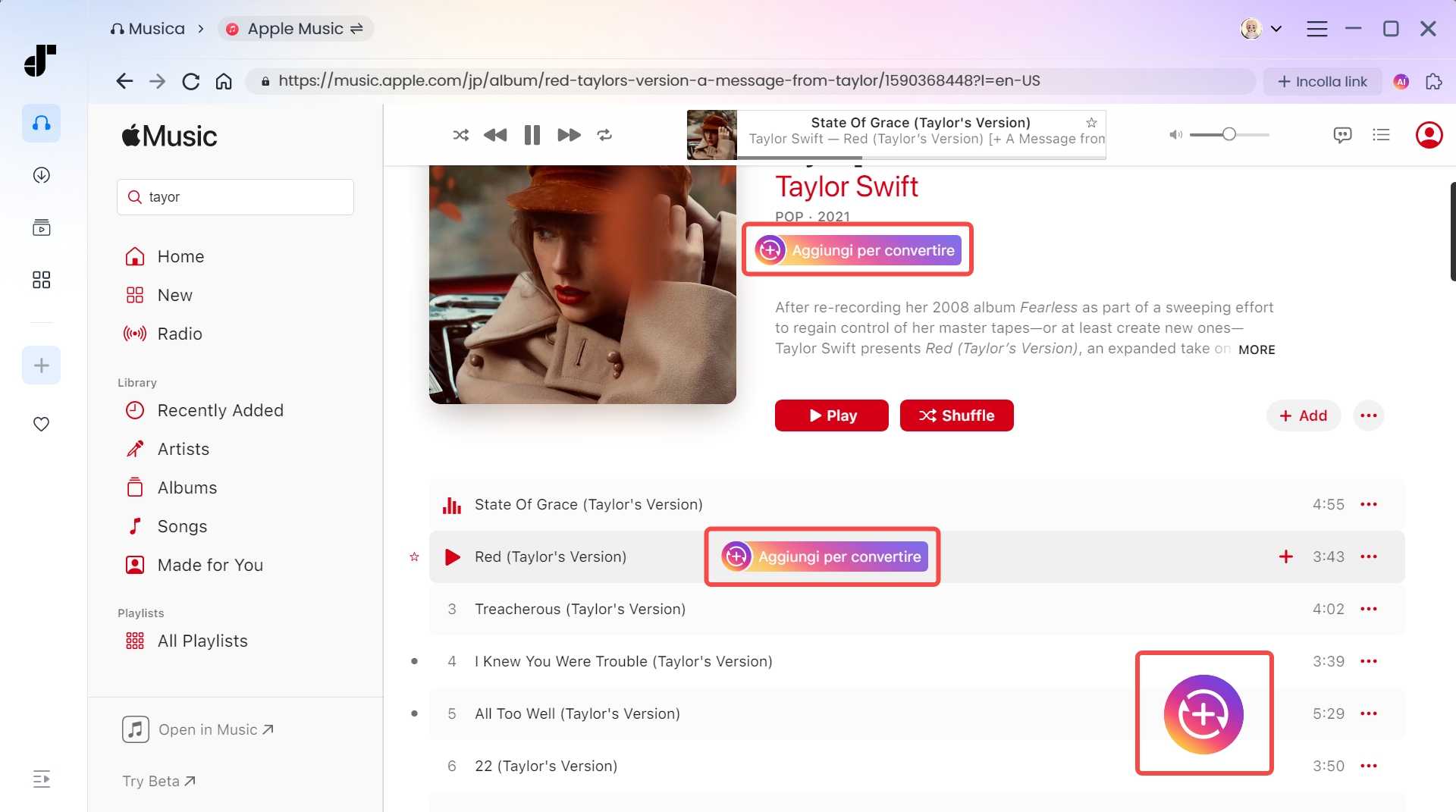Screen dimensions: 1456x812
Task: Click the heart favorites sidebar icon
Action: [x=42, y=424]
